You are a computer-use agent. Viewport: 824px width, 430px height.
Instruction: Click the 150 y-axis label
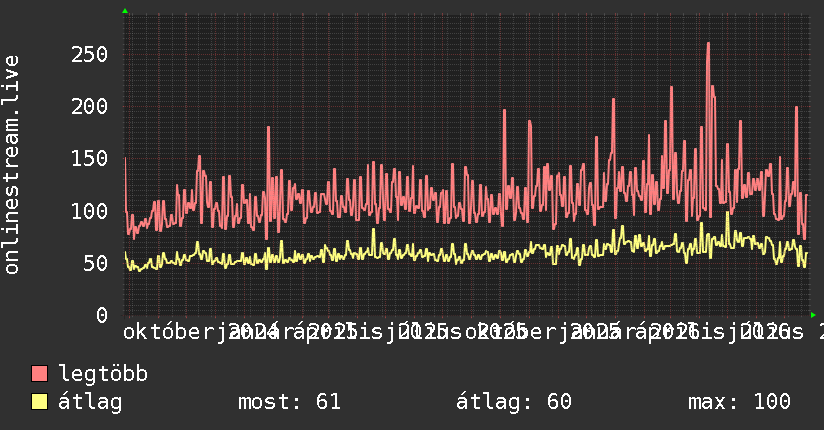[89, 159]
